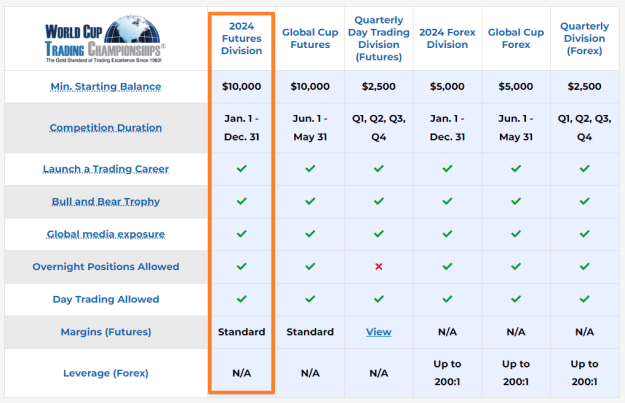Click the View margins link

379,332
